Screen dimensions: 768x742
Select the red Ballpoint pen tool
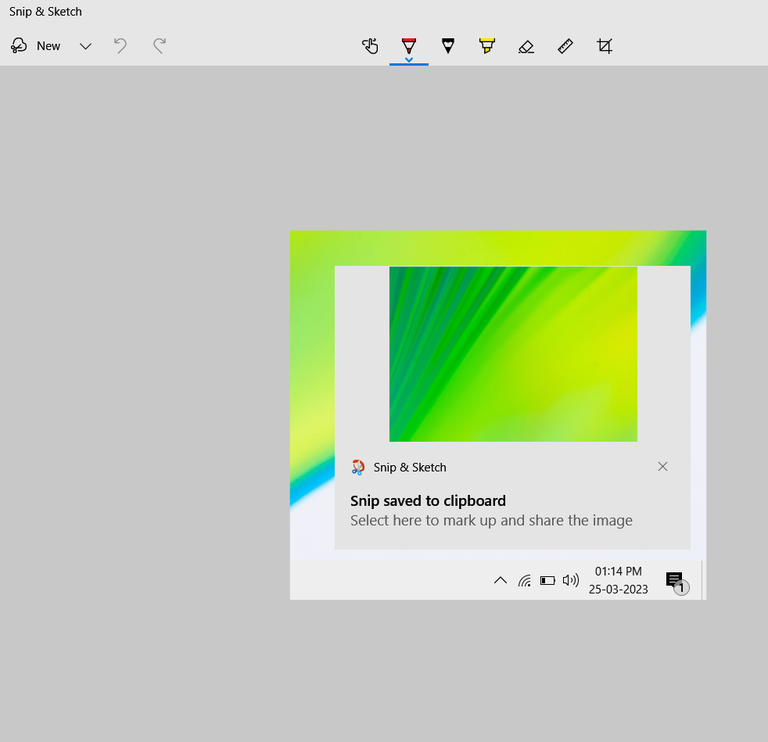tap(409, 46)
